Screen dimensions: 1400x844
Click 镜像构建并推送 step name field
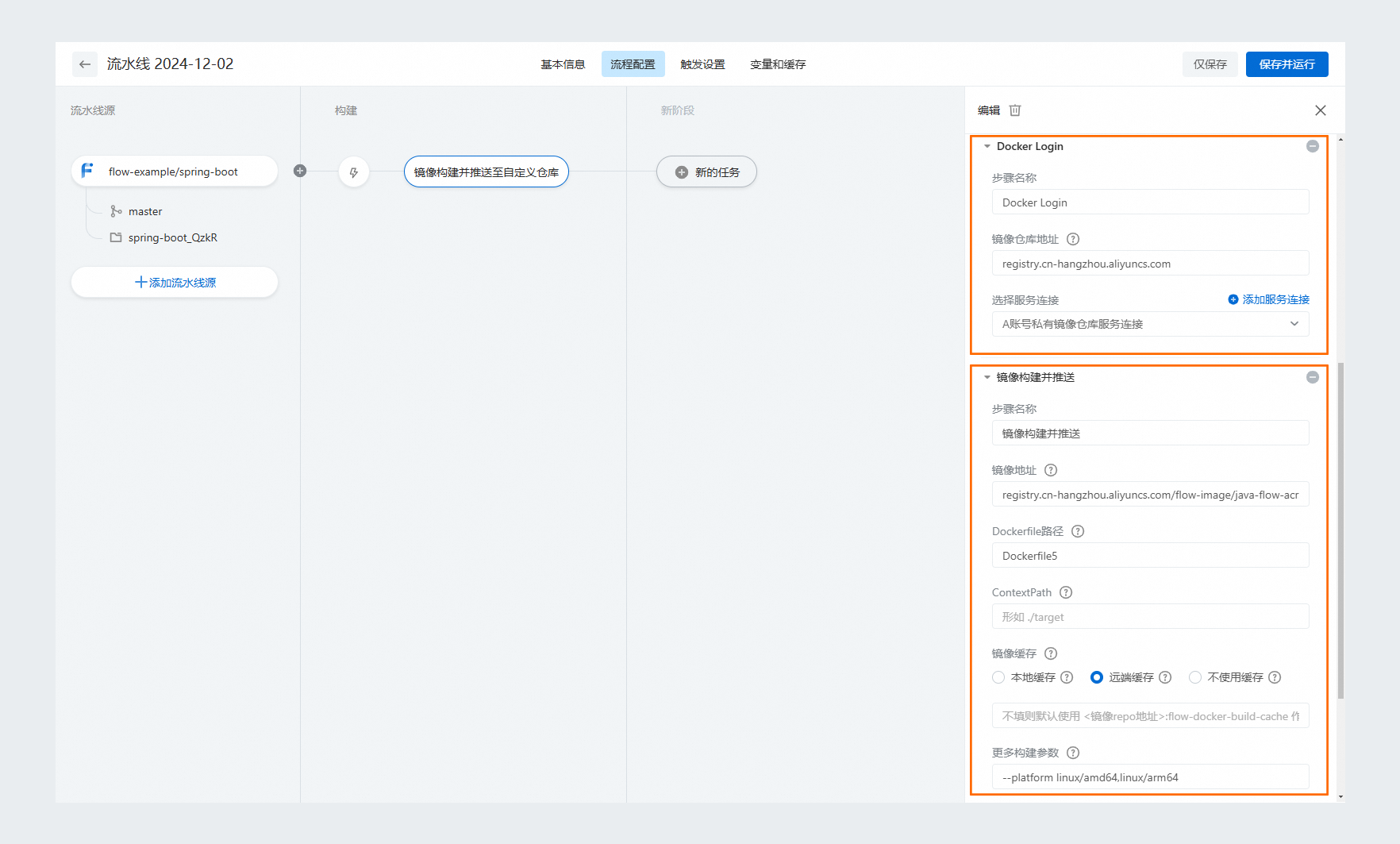(1150, 433)
